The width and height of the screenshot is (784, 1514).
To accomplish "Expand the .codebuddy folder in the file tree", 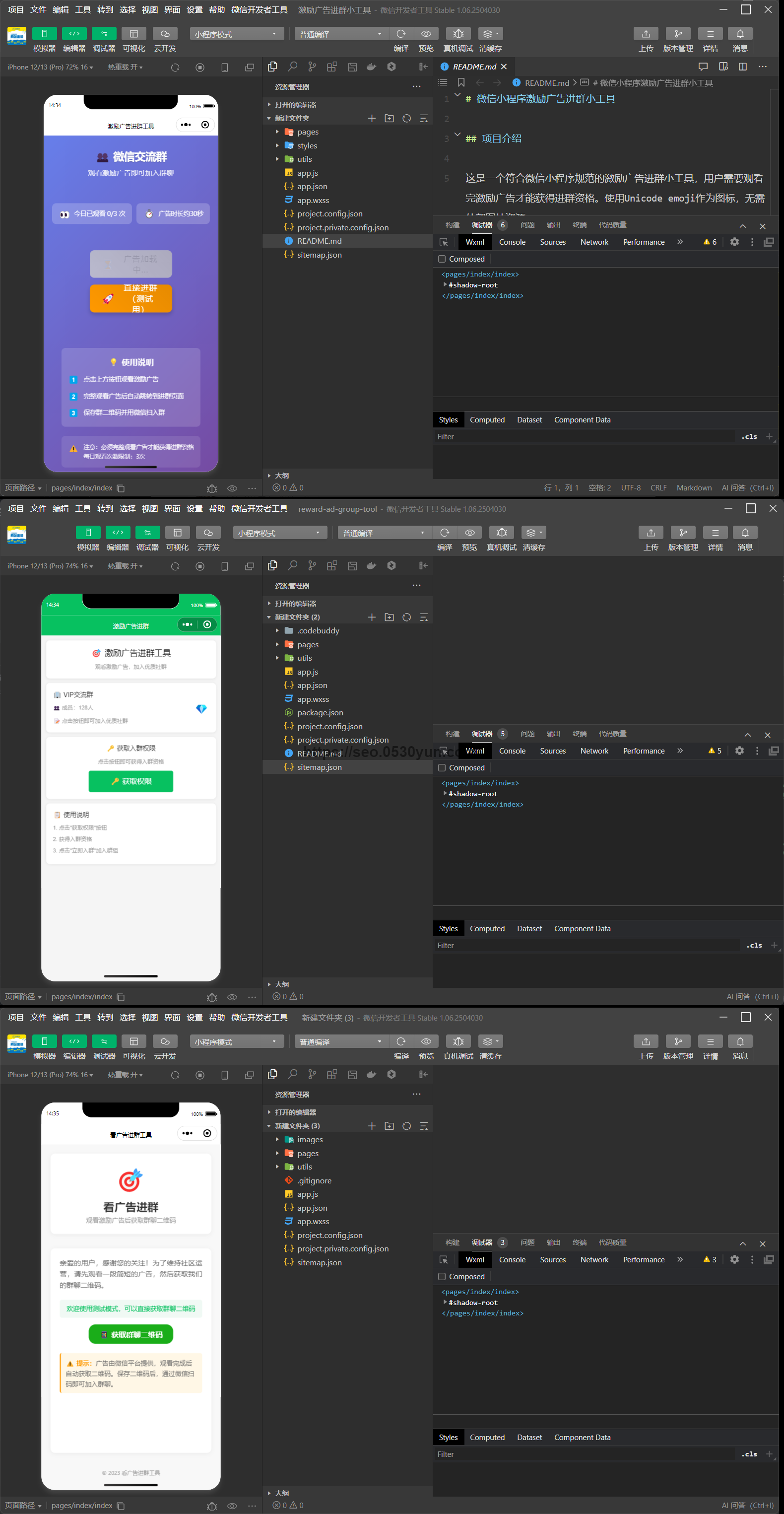I will pos(277,630).
